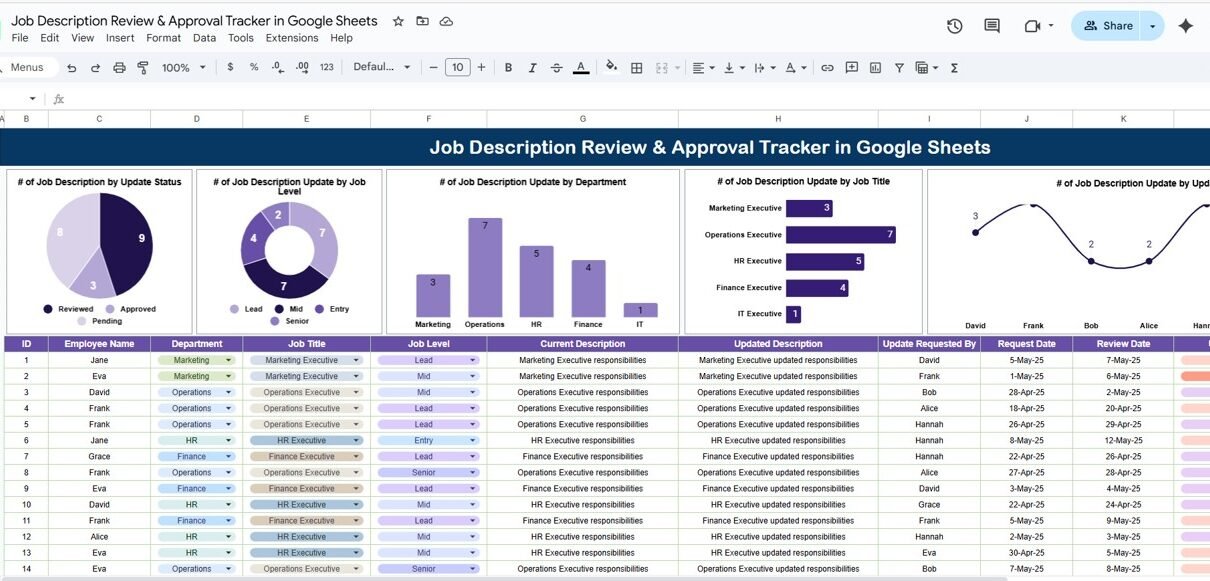Open version history clock icon
Viewport: 1210px width, 581px height.
click(x=954, y=26)
